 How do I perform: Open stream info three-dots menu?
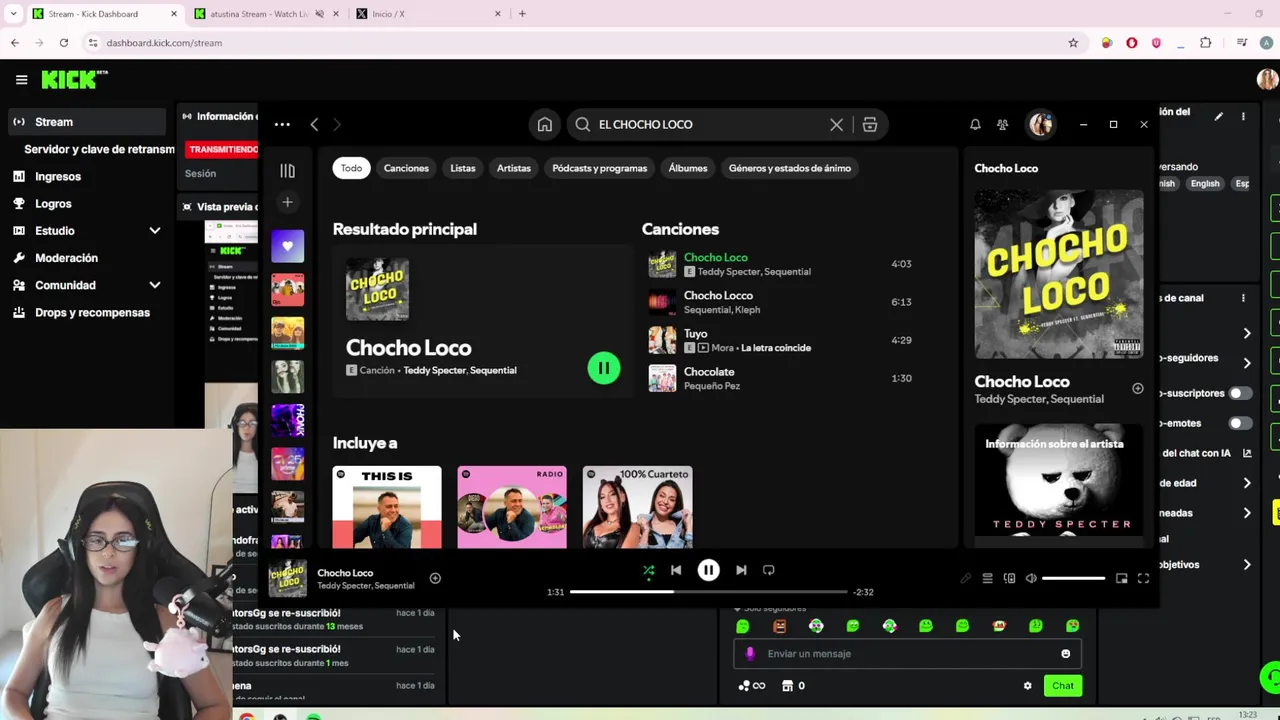[1243, 116]
